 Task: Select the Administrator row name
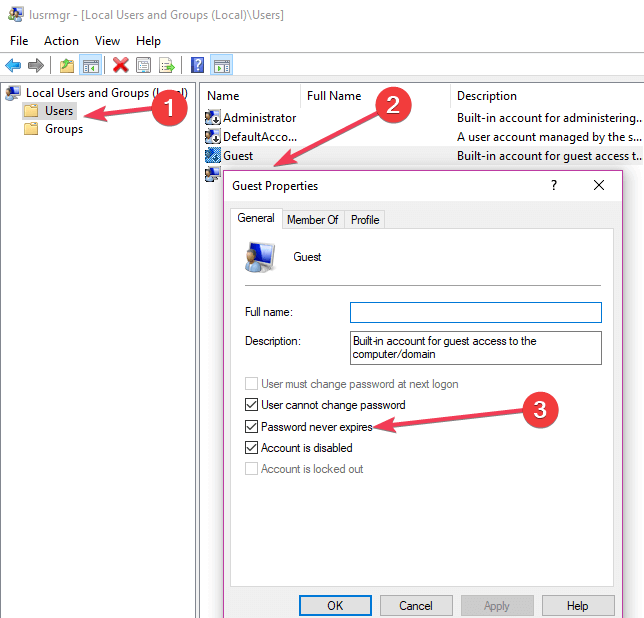coord(259,118)
